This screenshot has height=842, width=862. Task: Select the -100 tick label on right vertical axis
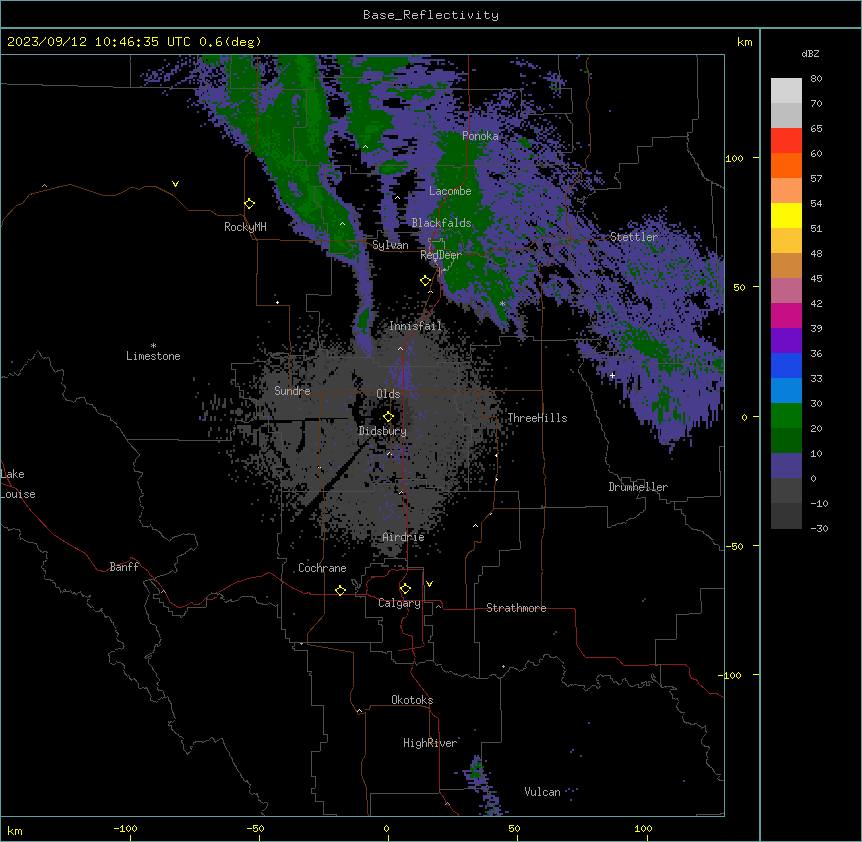(731, 675)
